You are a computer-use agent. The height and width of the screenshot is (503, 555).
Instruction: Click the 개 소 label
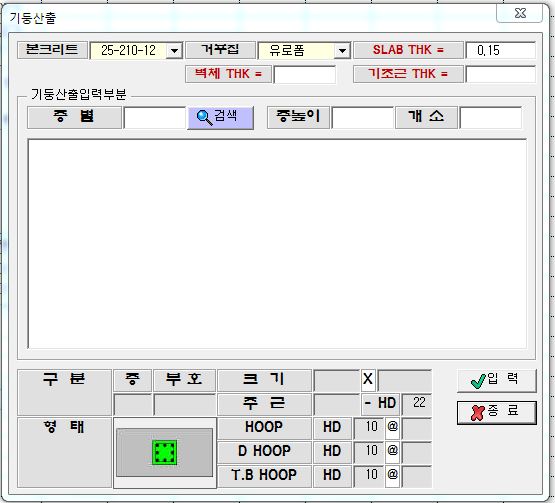tap(426, 118)
